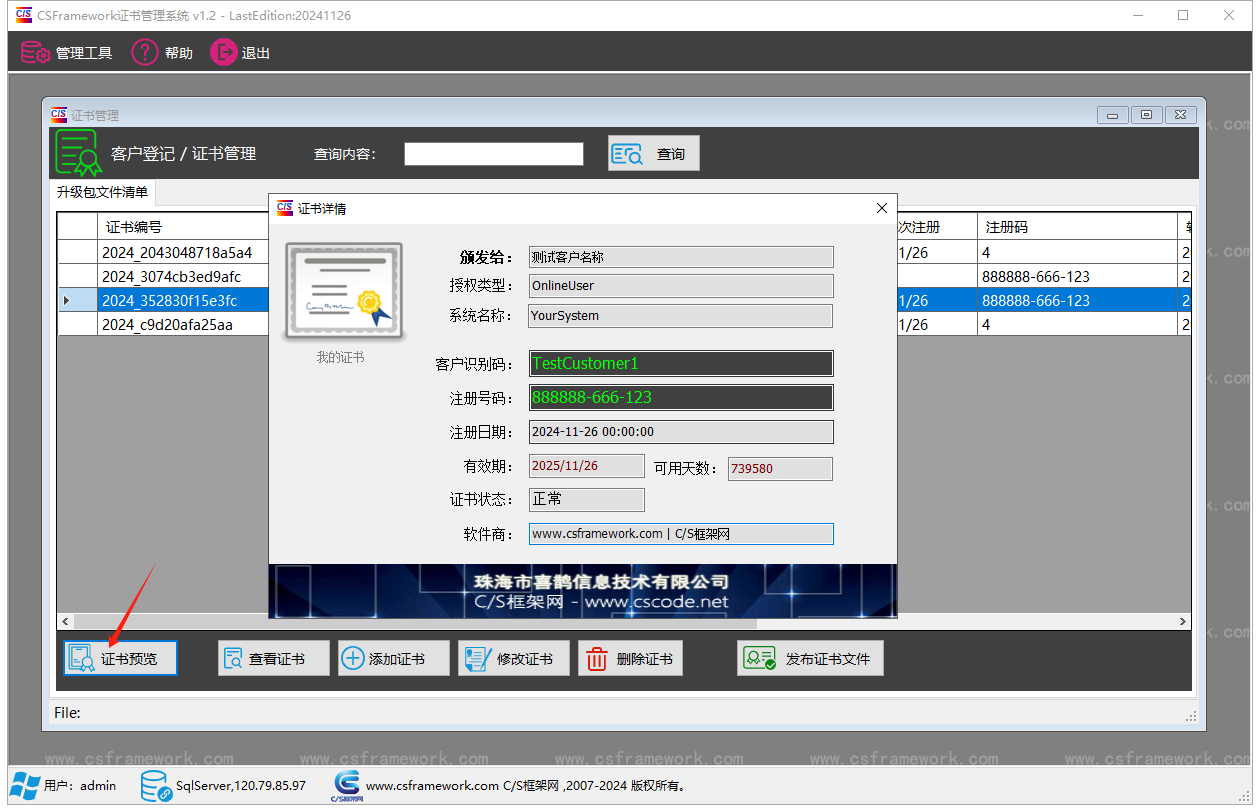Click the question mark help icon
The width and height of the screenshot is (1260, 812).
click(146, 52)
